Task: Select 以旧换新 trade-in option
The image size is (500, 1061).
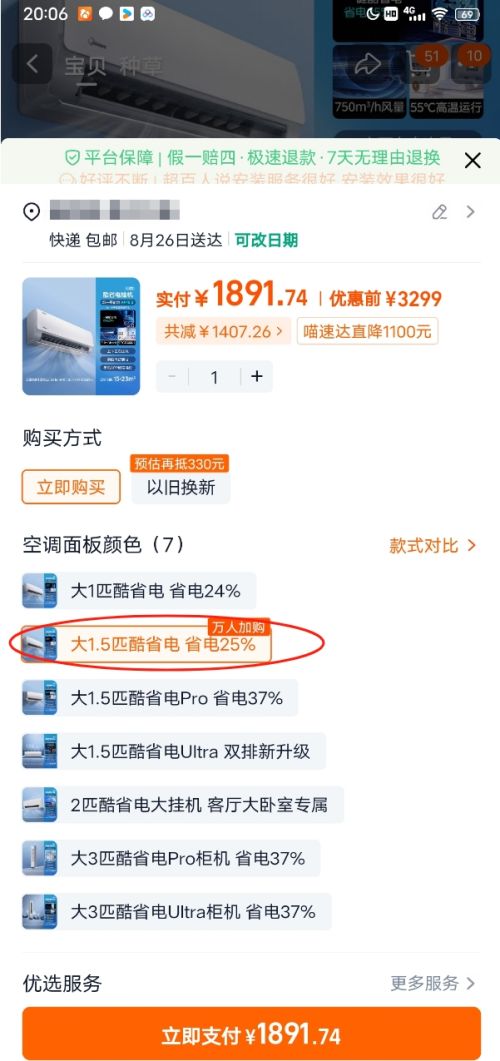Action: tap(181, 487)
